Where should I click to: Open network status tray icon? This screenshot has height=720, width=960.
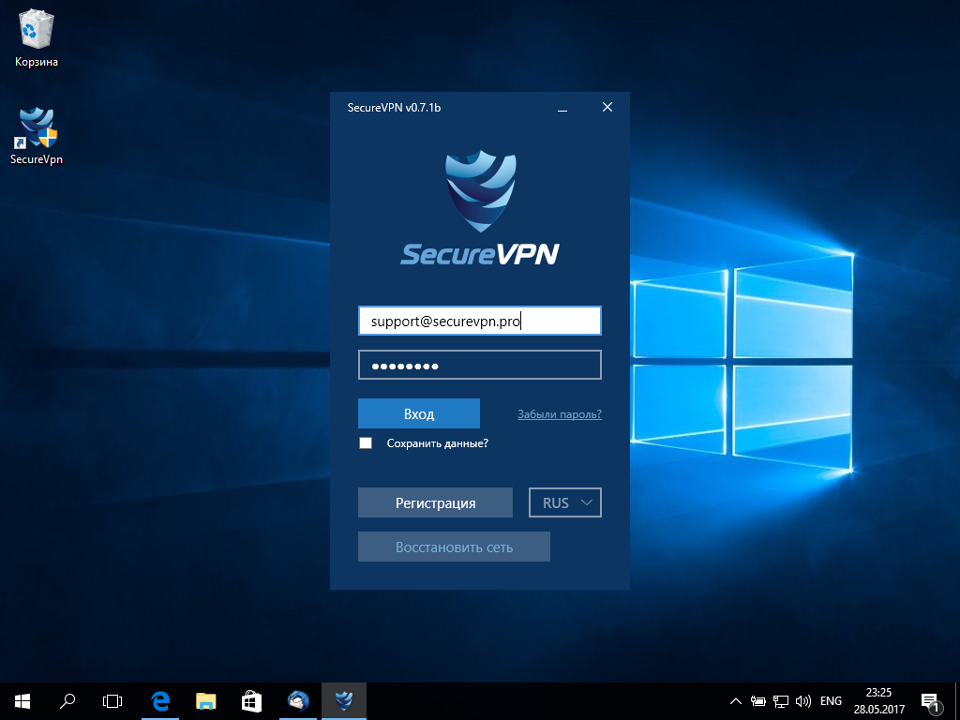[781, 702]
